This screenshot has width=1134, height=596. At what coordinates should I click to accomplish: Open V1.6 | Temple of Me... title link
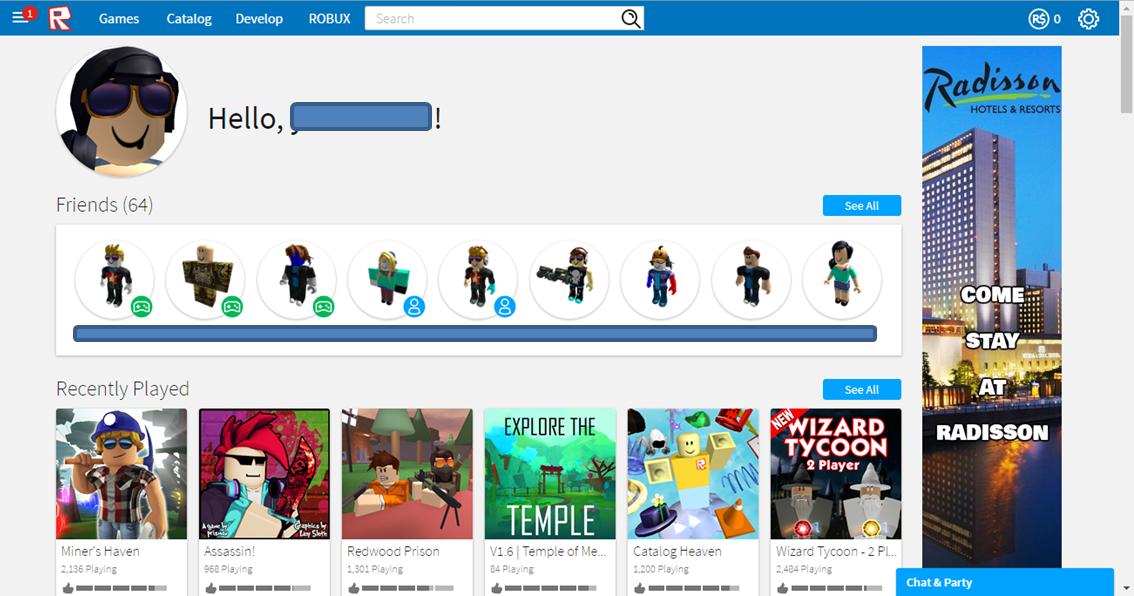548,551
